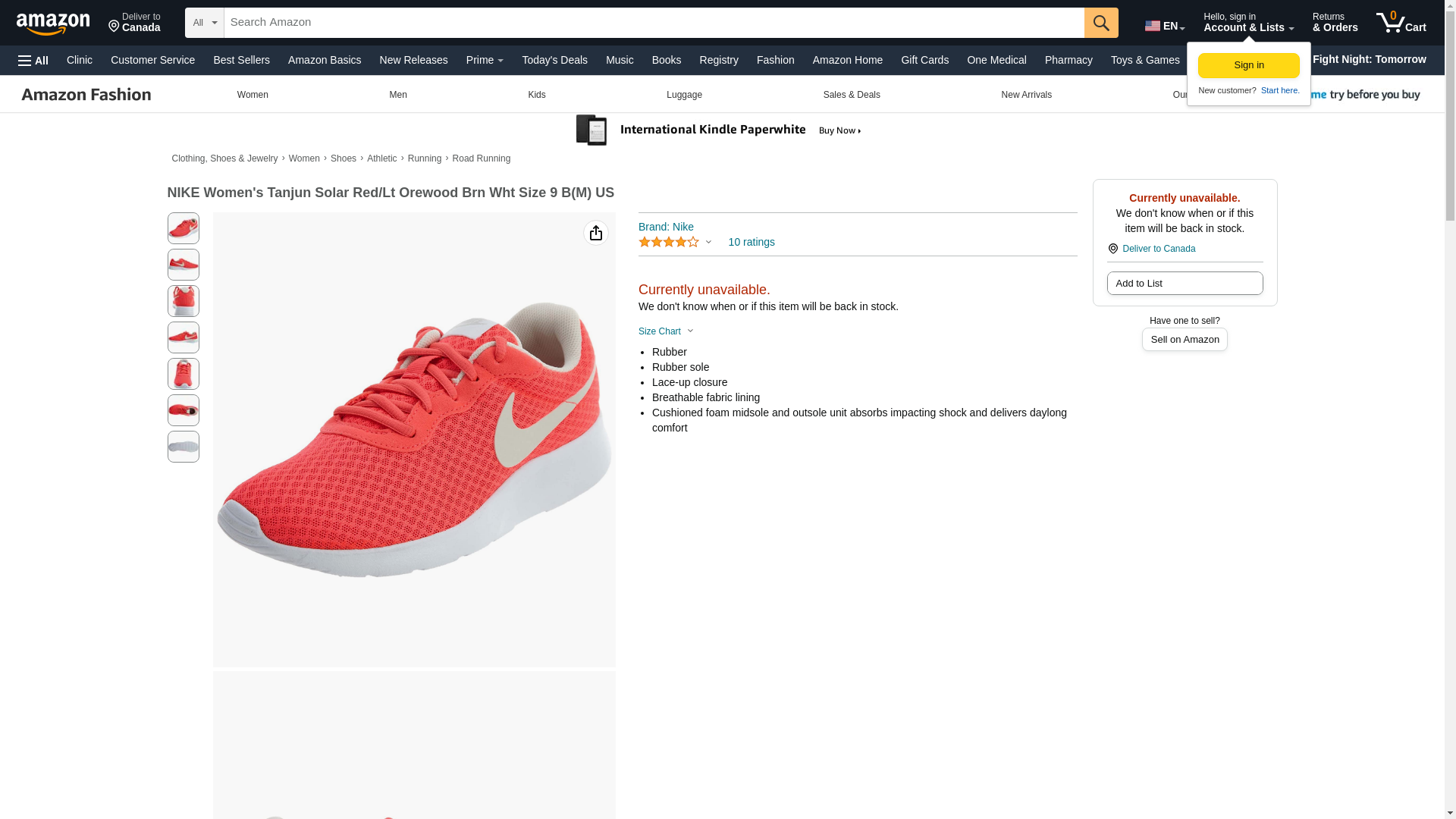
Task: Click the share icon on product image
Action: (595, 233)
